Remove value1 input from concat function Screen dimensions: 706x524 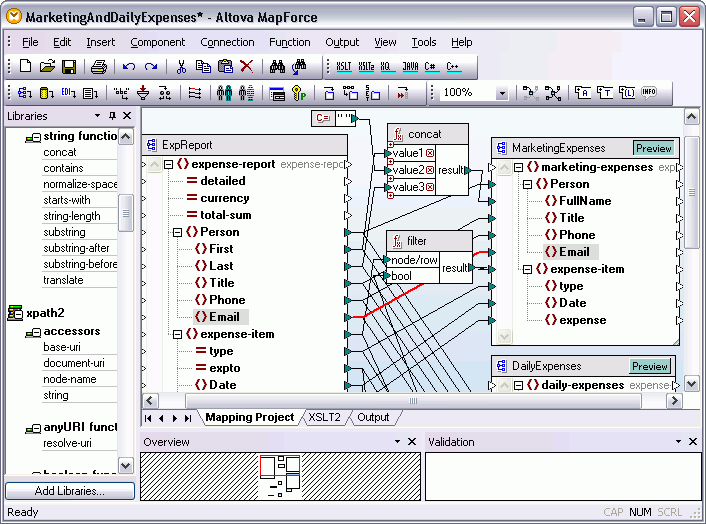click(430, 153)
